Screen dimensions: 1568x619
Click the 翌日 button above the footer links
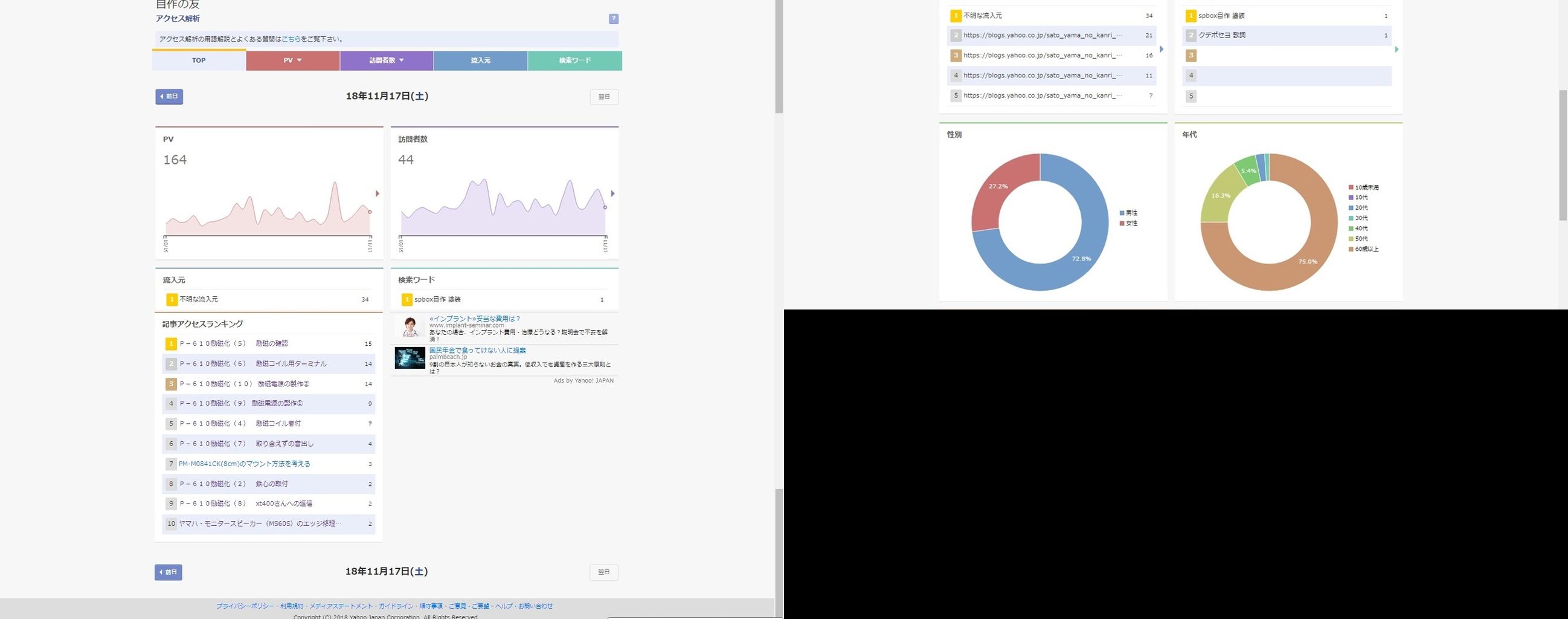click(x=604, y=572)
